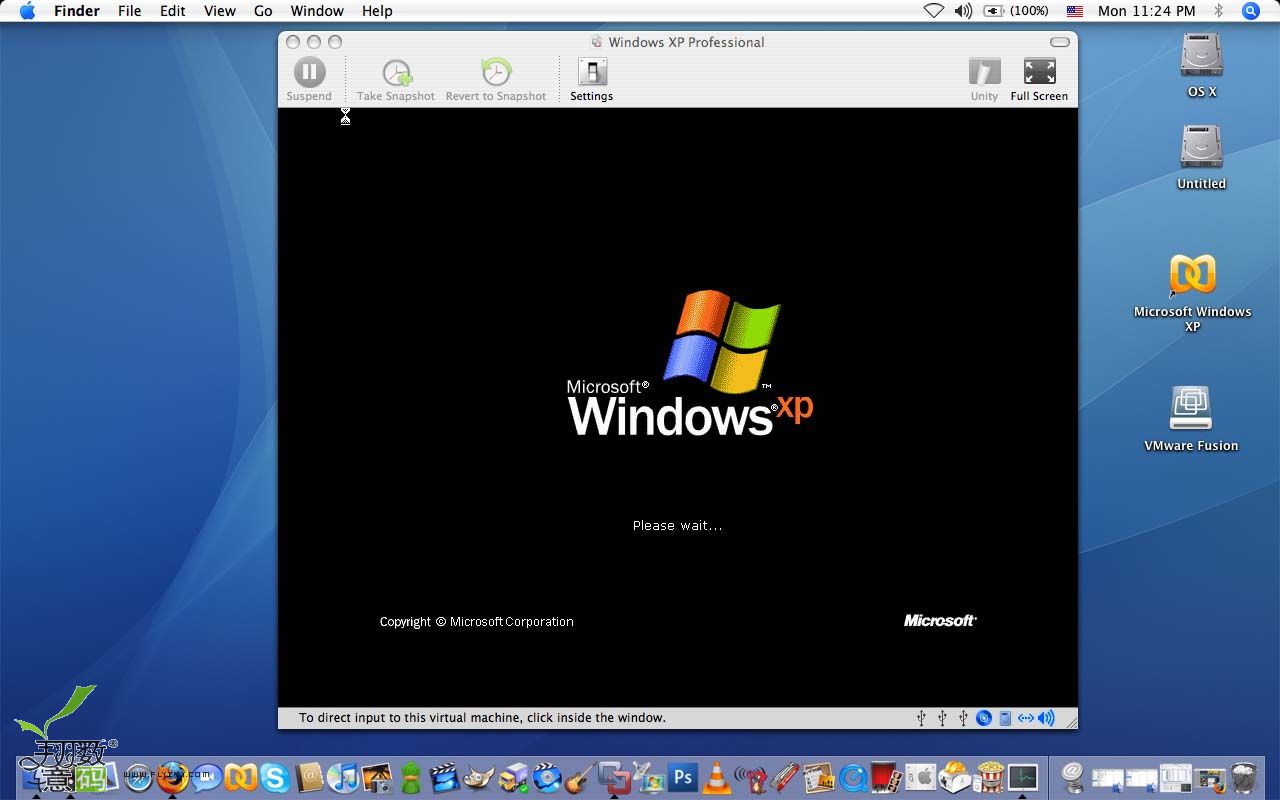Launch Firefox from the Dock
This screenshot has height=800, width=1280.
coord(172,777)
